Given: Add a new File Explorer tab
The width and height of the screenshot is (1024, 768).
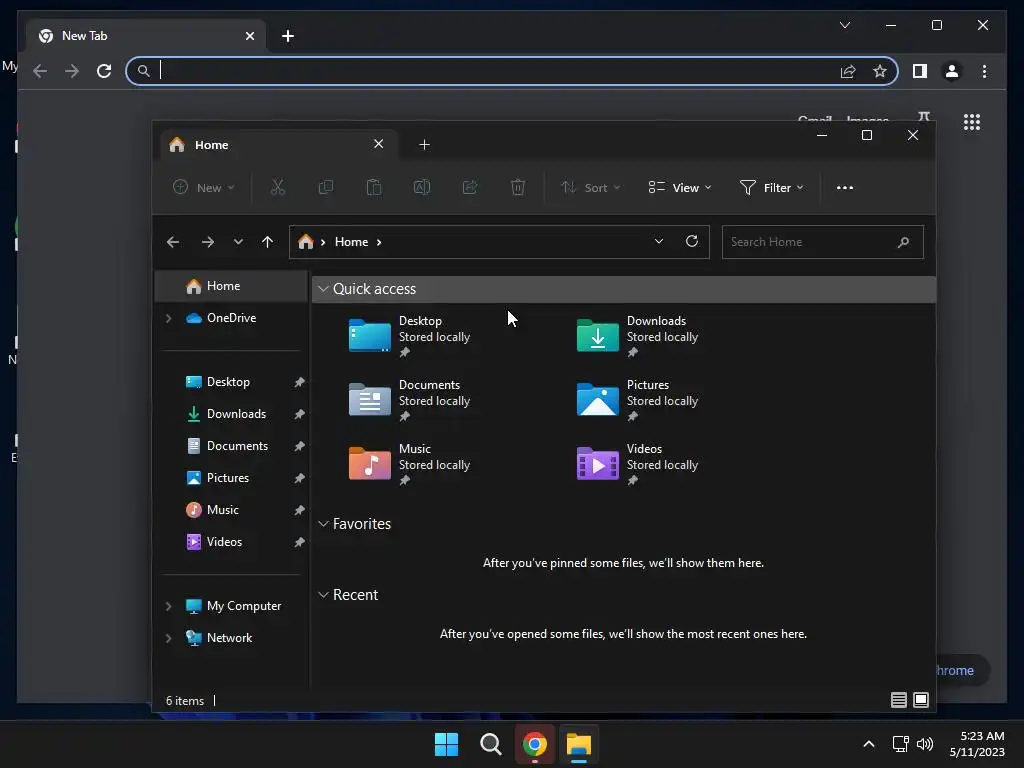Looking at the screenshot, I should coord(424,144).
